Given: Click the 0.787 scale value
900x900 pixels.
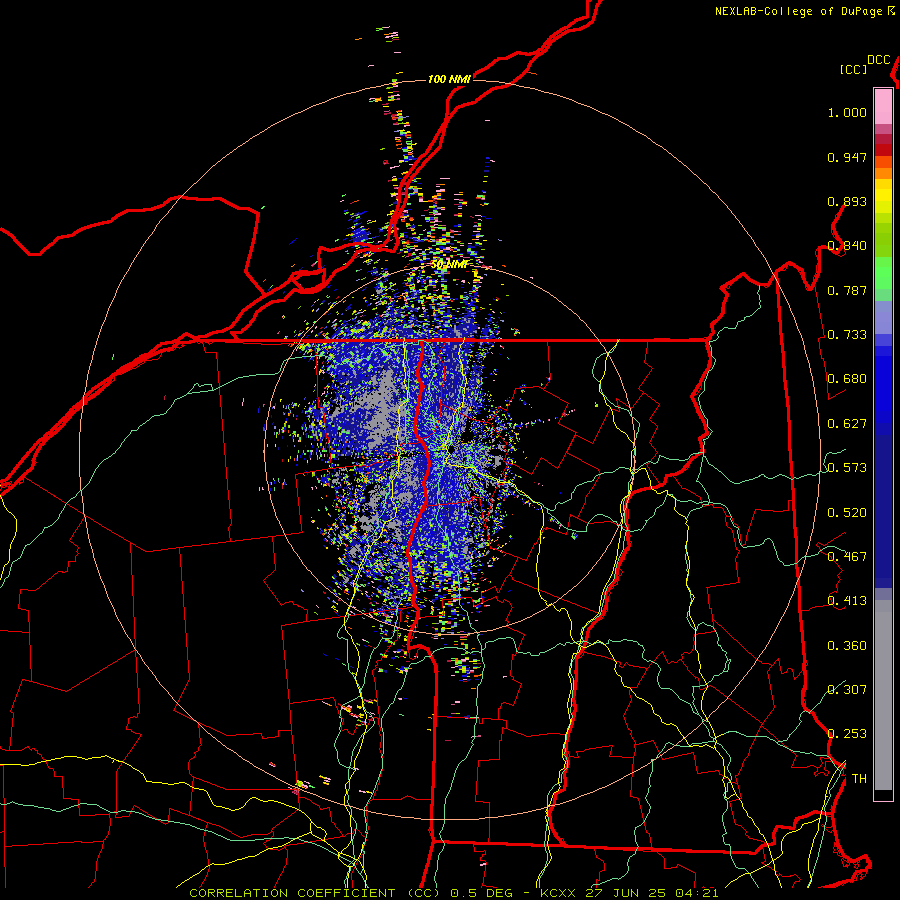Looking at the screenshot, I should pos(847,290).
